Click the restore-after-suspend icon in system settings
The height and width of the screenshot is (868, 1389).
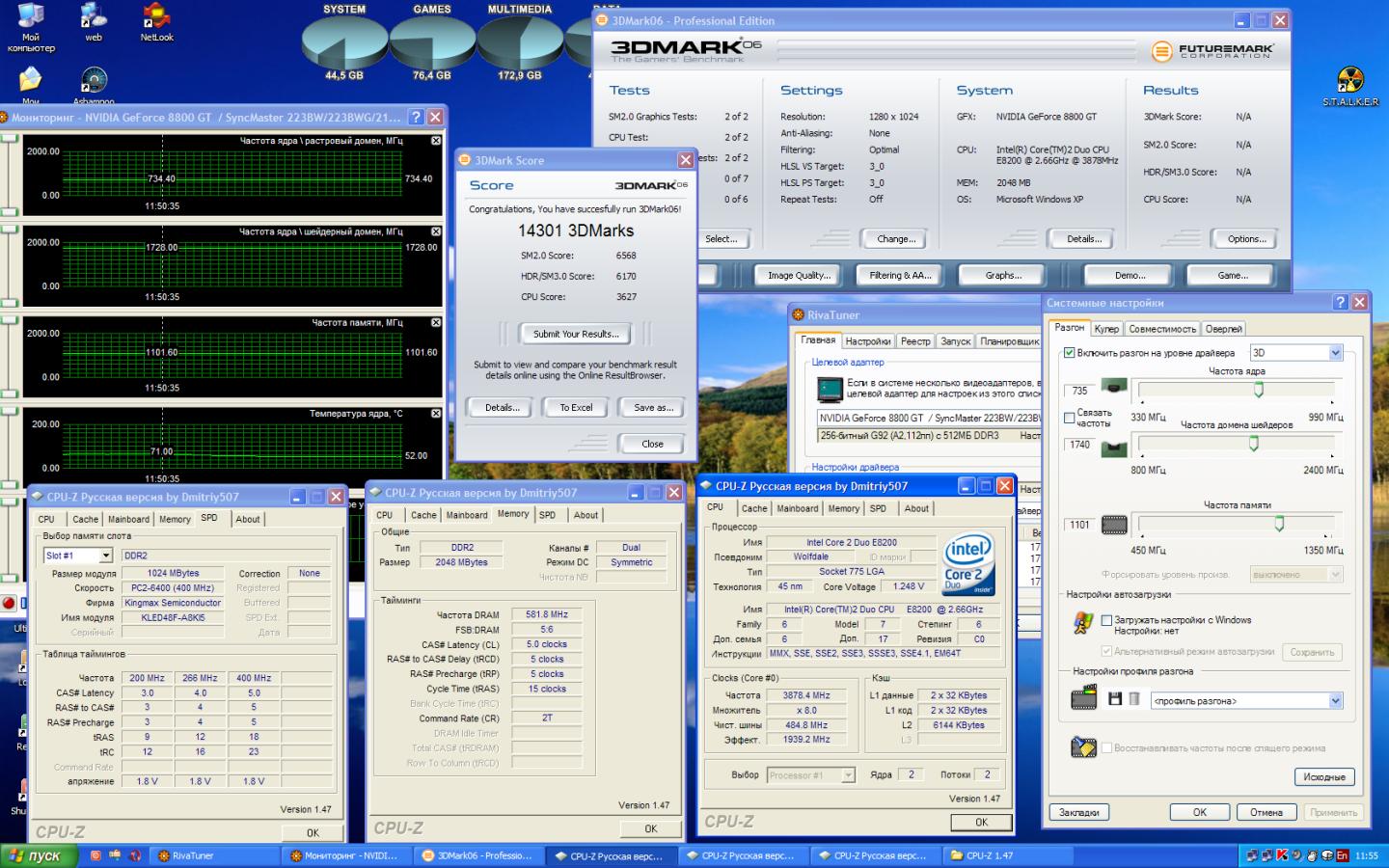1083,747
